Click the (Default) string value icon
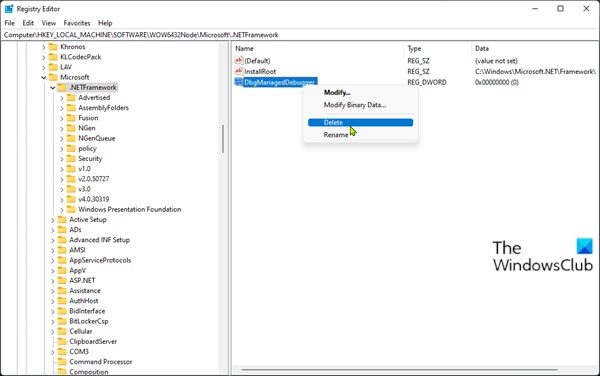Screen dimensions: 600x376 pyautogui.click(x=239, y=60)
